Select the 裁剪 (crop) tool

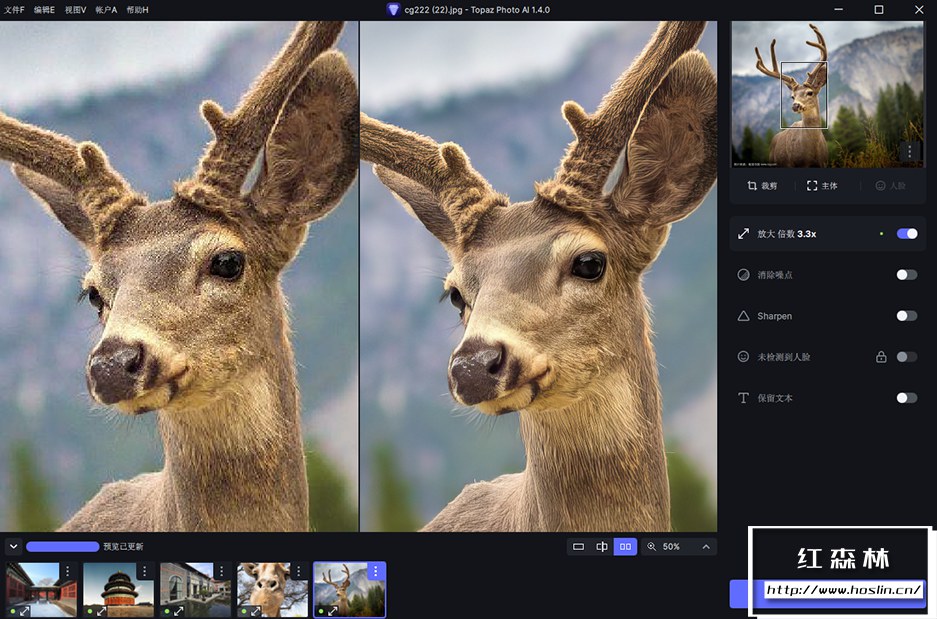[x=762, y=186]
